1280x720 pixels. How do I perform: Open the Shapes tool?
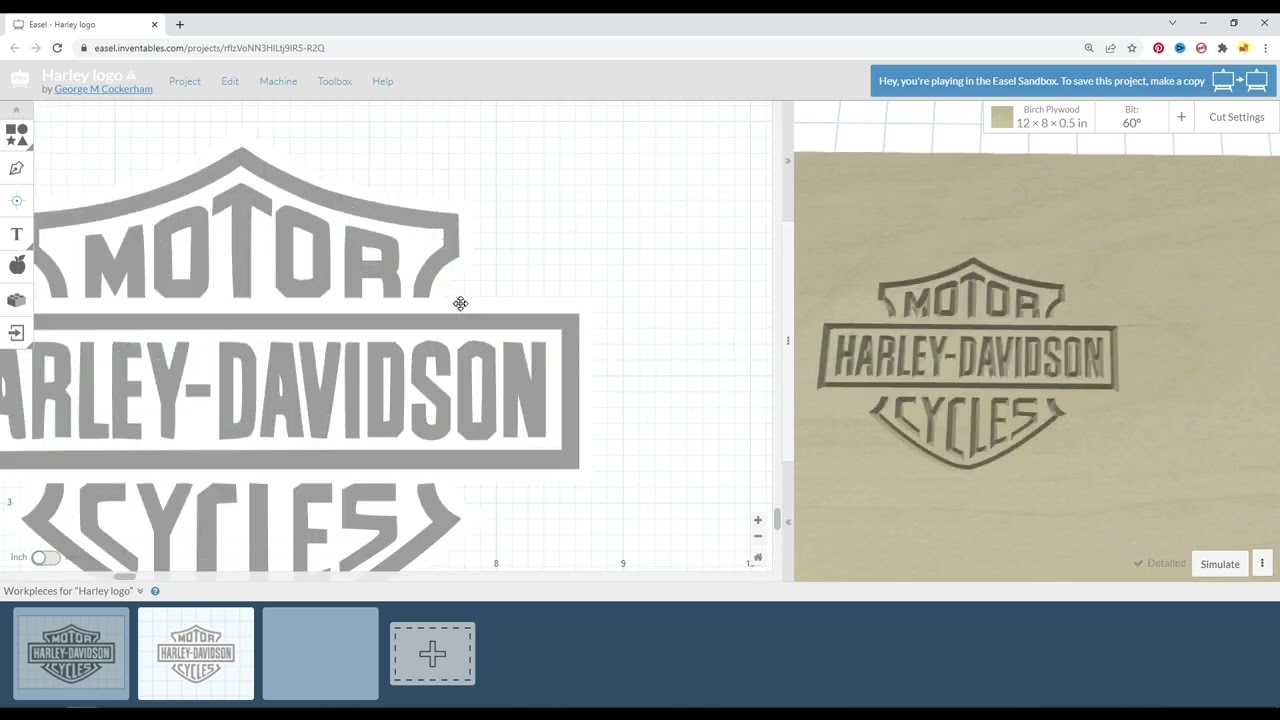(x=17, y=135)
